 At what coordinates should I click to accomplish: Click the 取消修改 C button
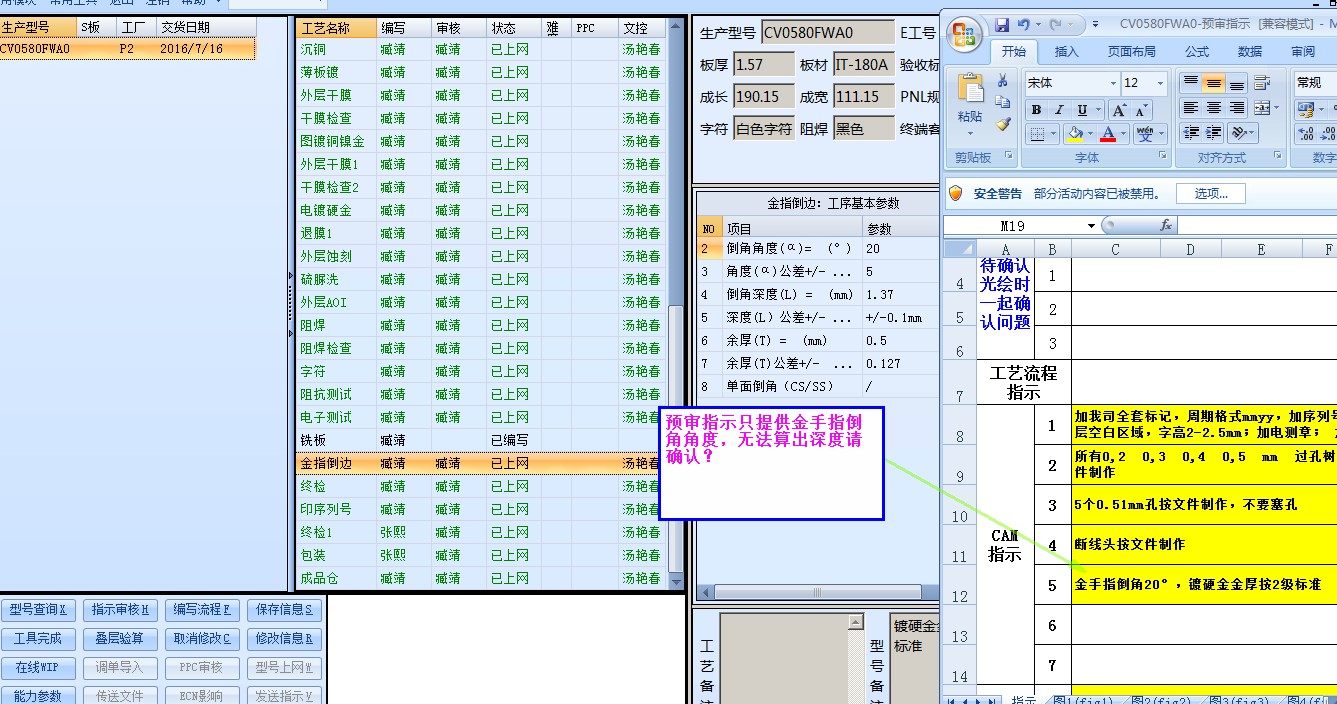click(x=202, y=638)
